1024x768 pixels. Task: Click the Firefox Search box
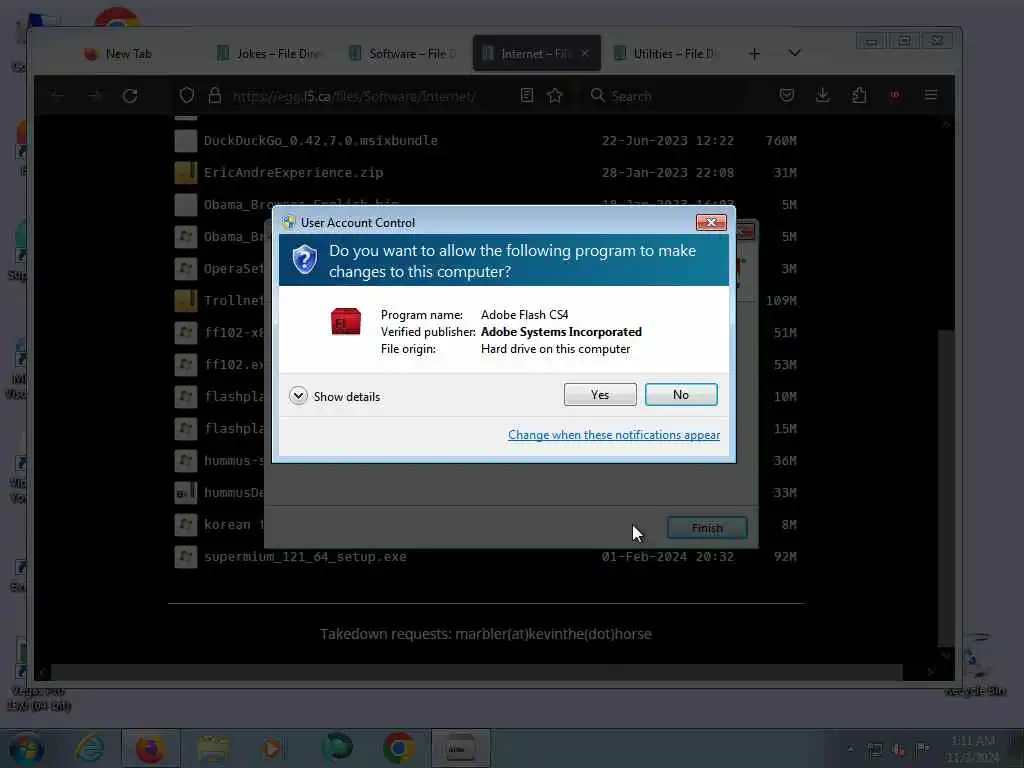[x=666, y=96]
